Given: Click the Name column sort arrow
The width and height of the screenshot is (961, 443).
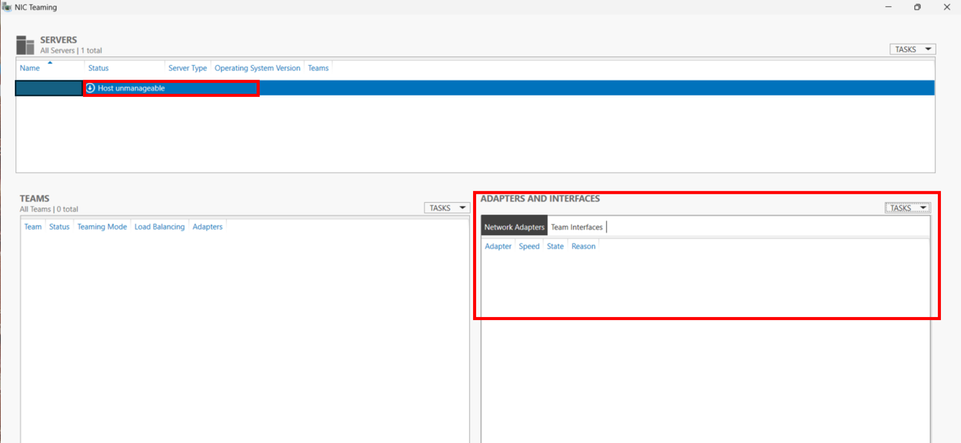Looking at the screenshot, I should [x=50, y=62].
